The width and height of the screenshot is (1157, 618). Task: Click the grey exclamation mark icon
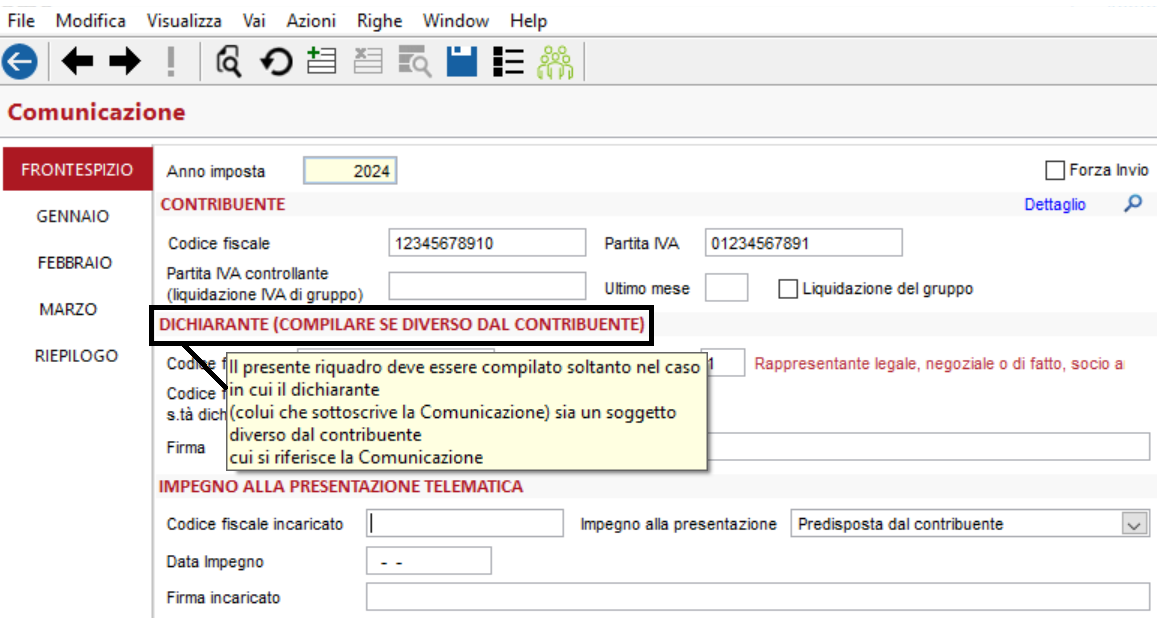(171, 61)
